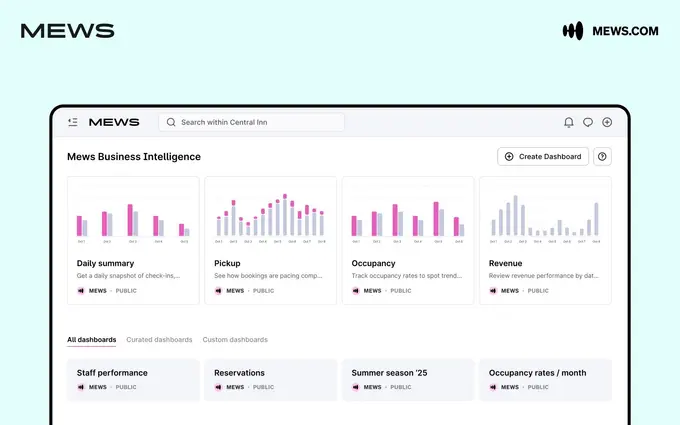Open notifications bell icon

[569, 122]
